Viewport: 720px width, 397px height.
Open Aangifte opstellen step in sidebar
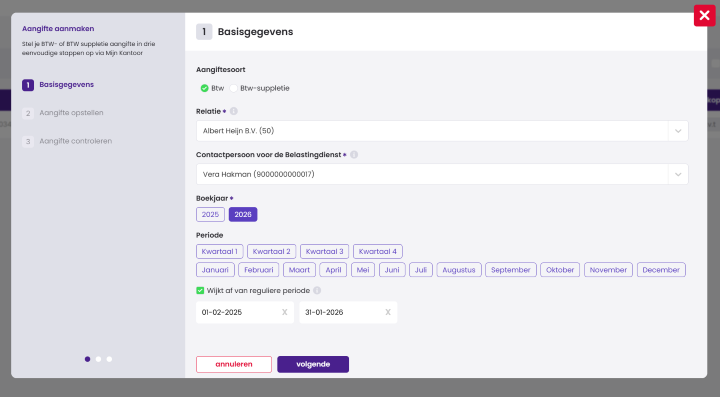[x=71, y=113]
